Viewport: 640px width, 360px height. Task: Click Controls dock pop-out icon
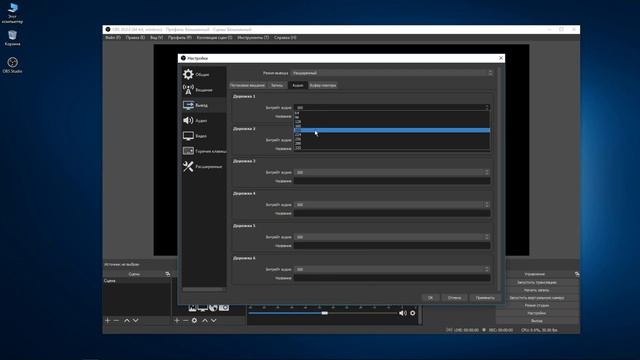[577, 274]
